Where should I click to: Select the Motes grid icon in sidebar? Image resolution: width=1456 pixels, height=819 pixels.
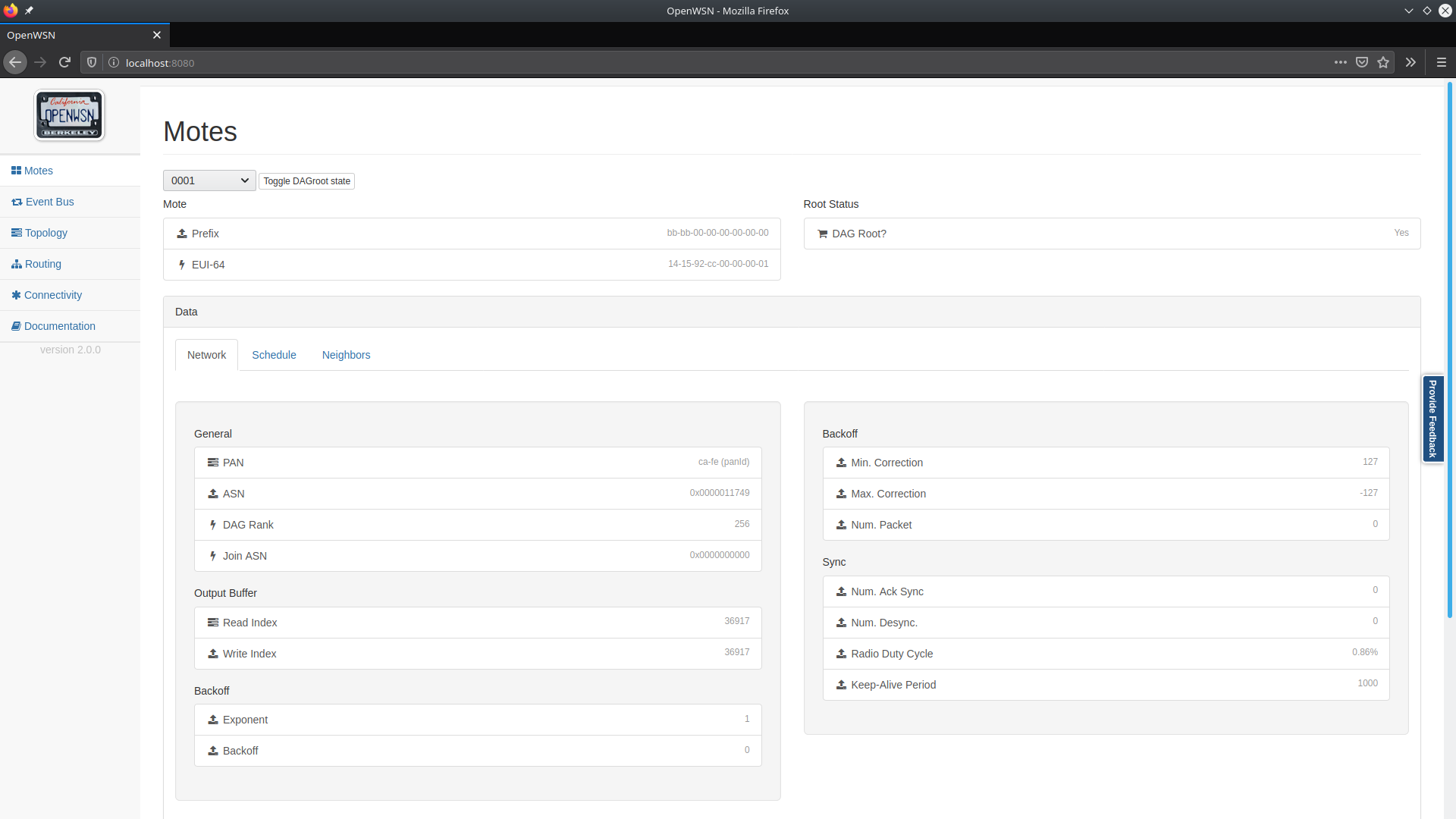[x=17, y=171]
